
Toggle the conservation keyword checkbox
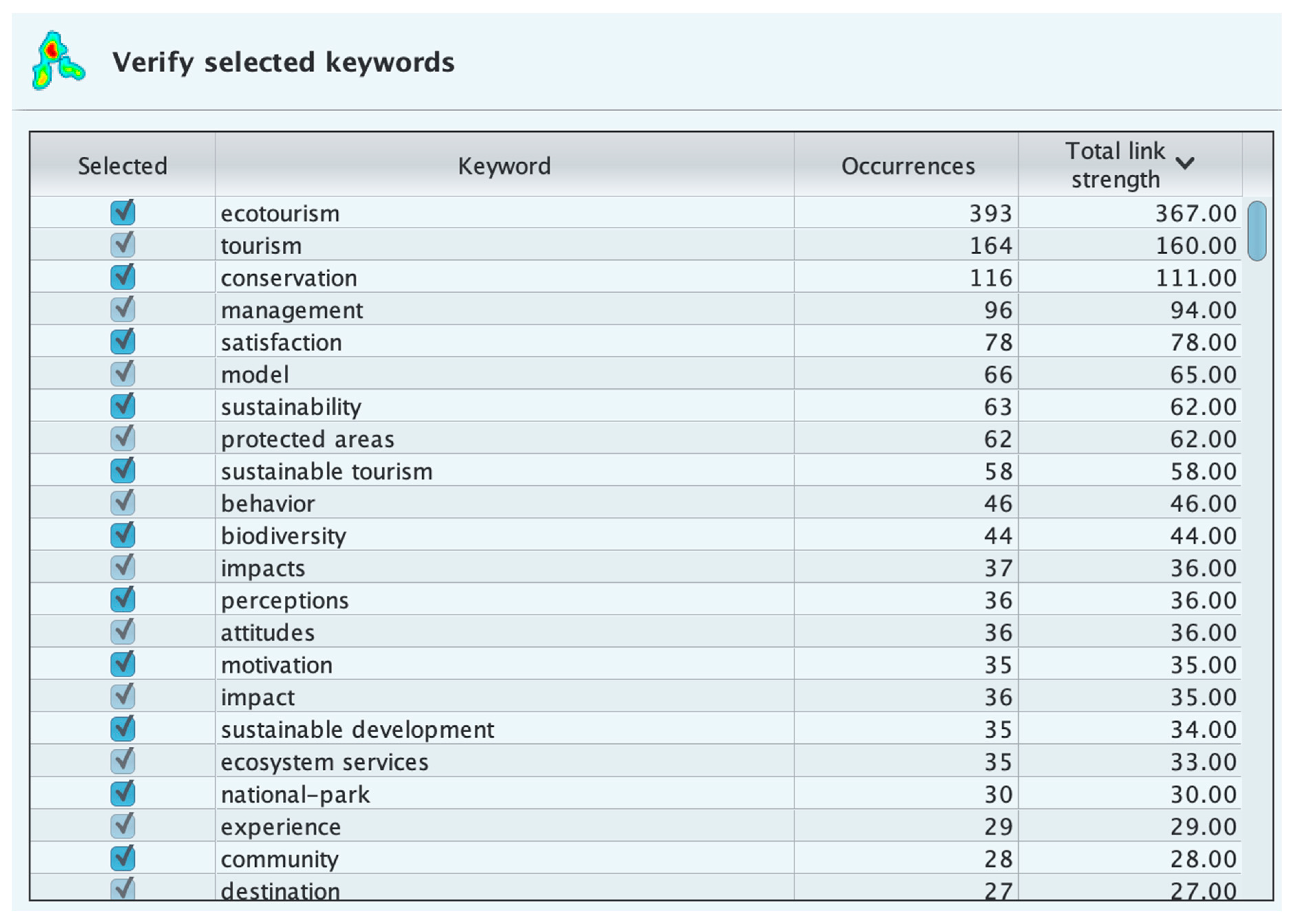tap(122, 278)
